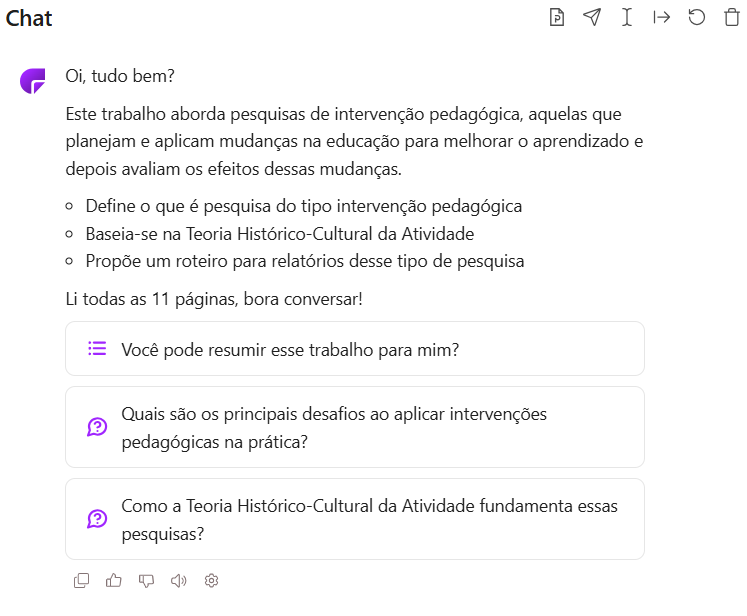This screenshot has height=616, width=747.
Task: Play the response aloud with speaker icon
Action: pos(179,580)
